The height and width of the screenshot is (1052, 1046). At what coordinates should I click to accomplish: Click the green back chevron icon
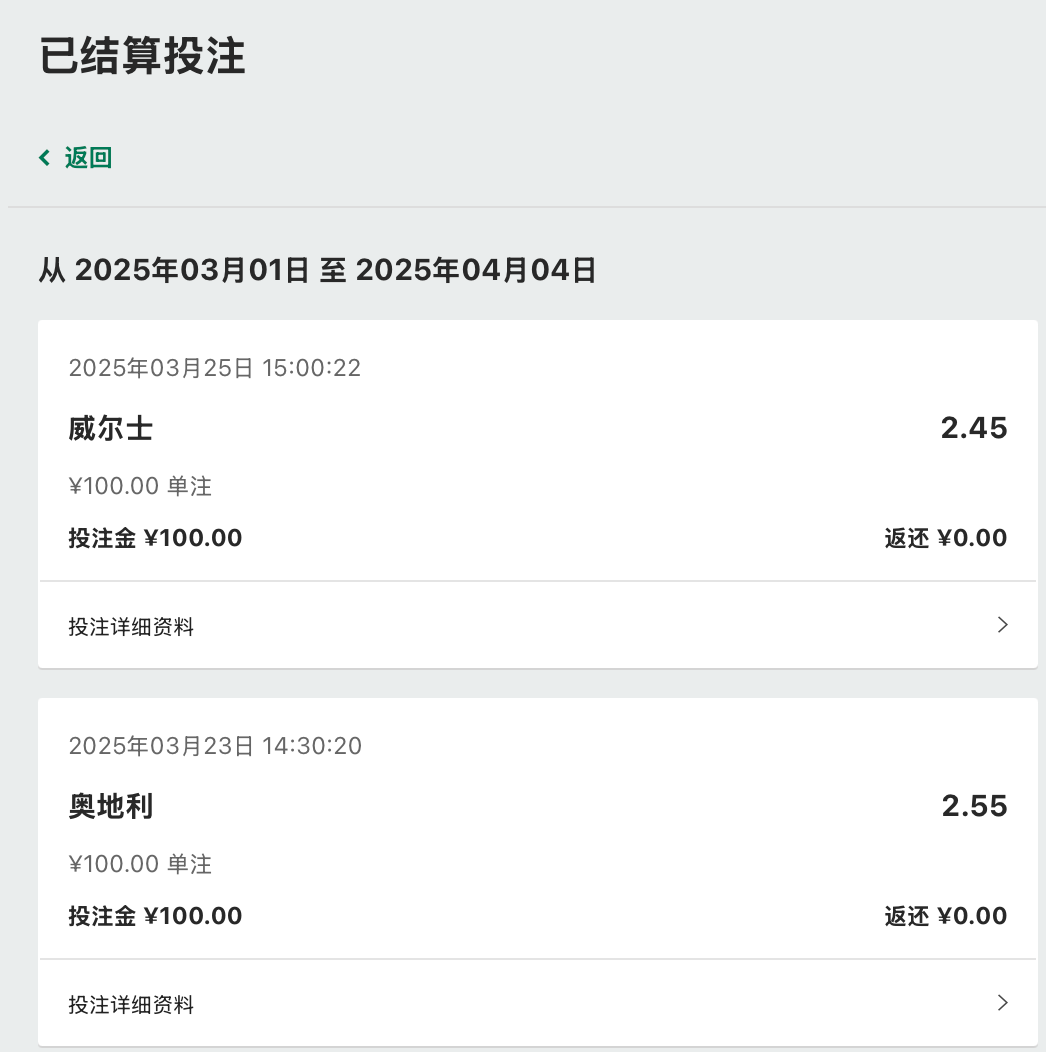tap(44, 157)
